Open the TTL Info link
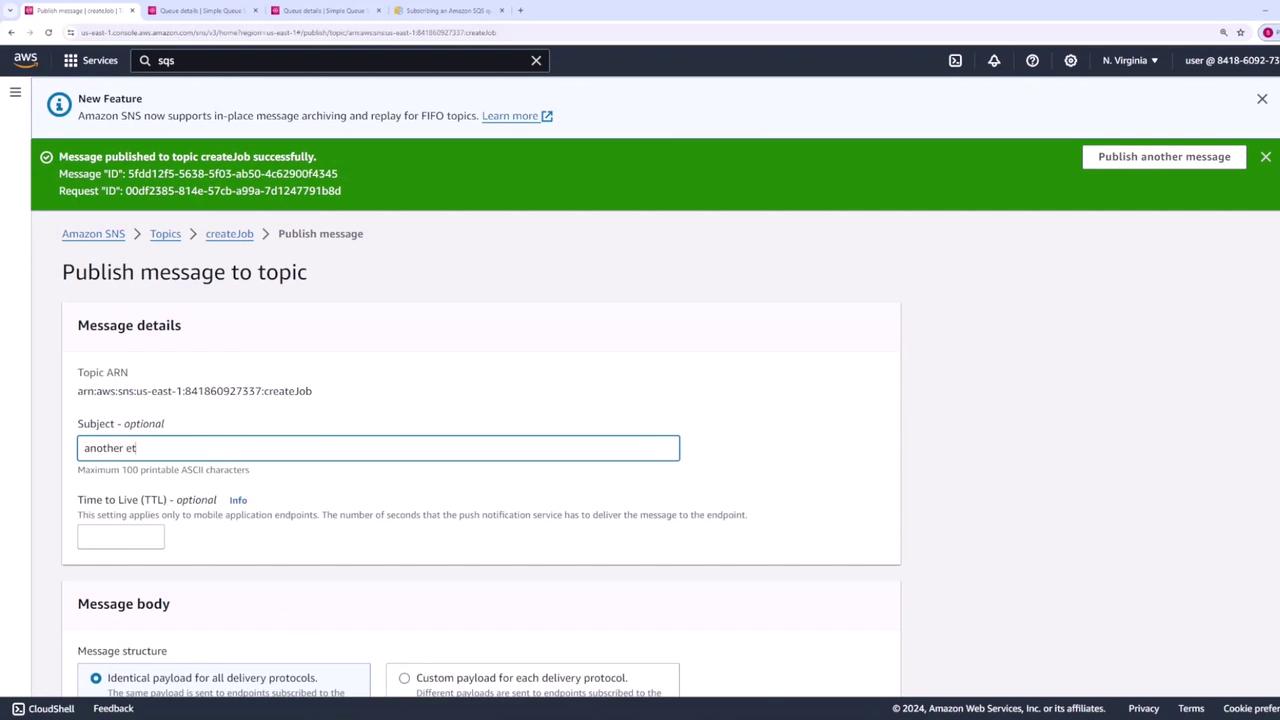 [238, 500]
